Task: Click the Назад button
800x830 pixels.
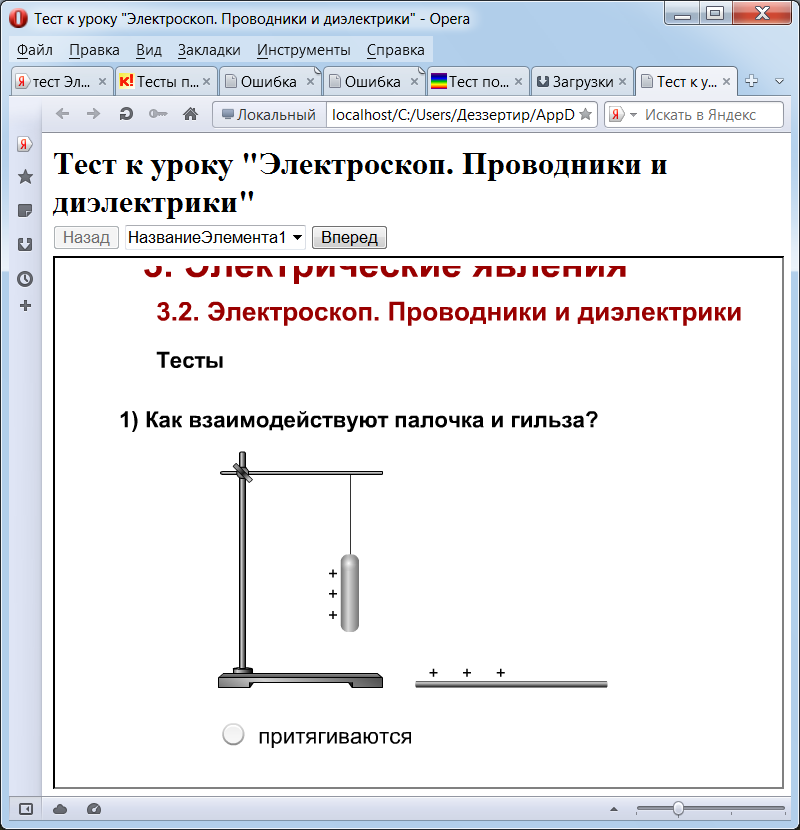Action: pos(86,237)
